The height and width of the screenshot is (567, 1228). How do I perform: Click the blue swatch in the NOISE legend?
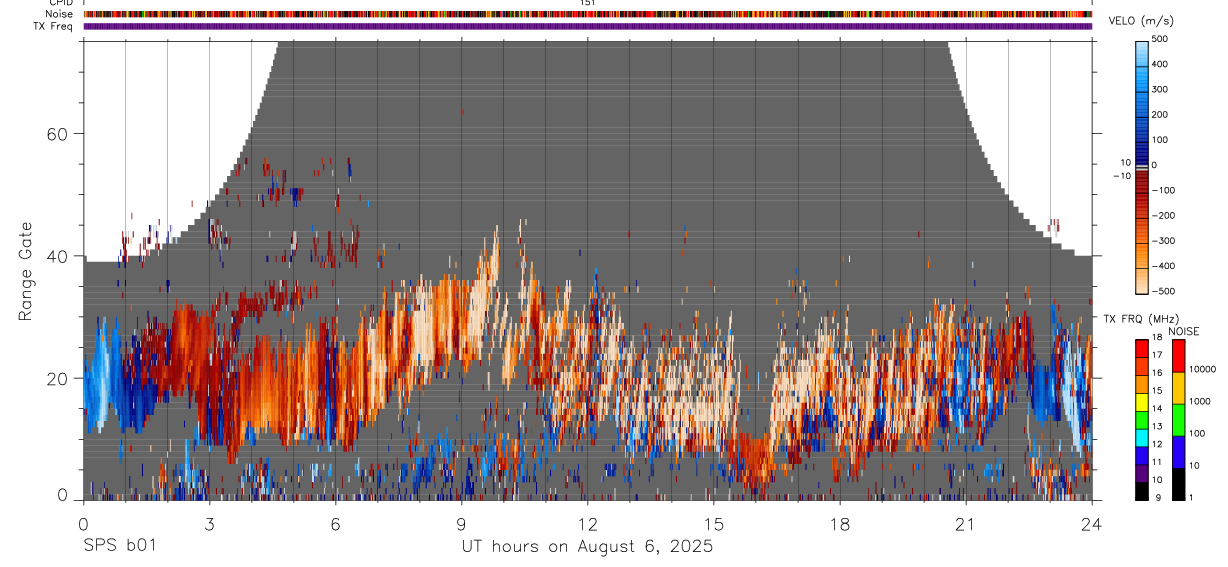1178,451
